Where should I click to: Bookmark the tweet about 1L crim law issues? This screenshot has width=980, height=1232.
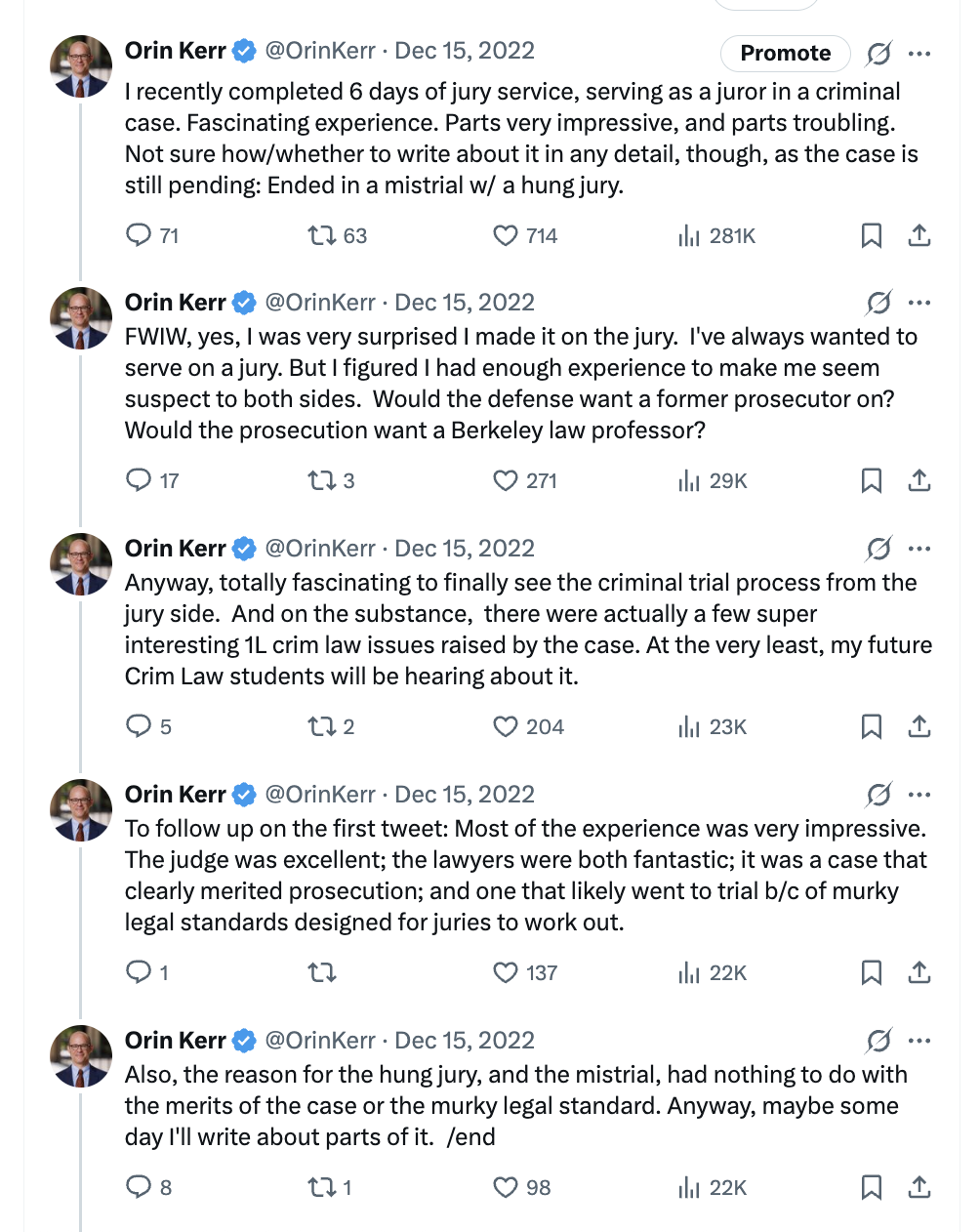click(x=871, y=726)
